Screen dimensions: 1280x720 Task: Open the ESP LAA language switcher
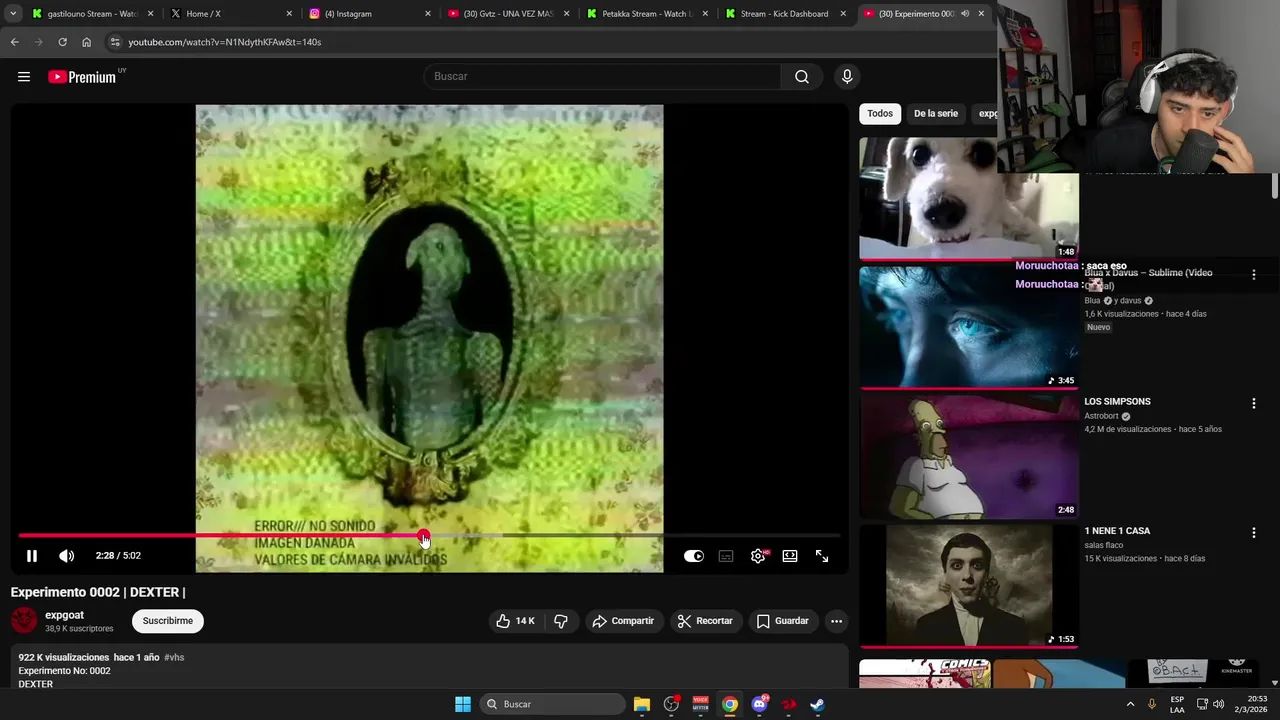tap(1177, 704)
